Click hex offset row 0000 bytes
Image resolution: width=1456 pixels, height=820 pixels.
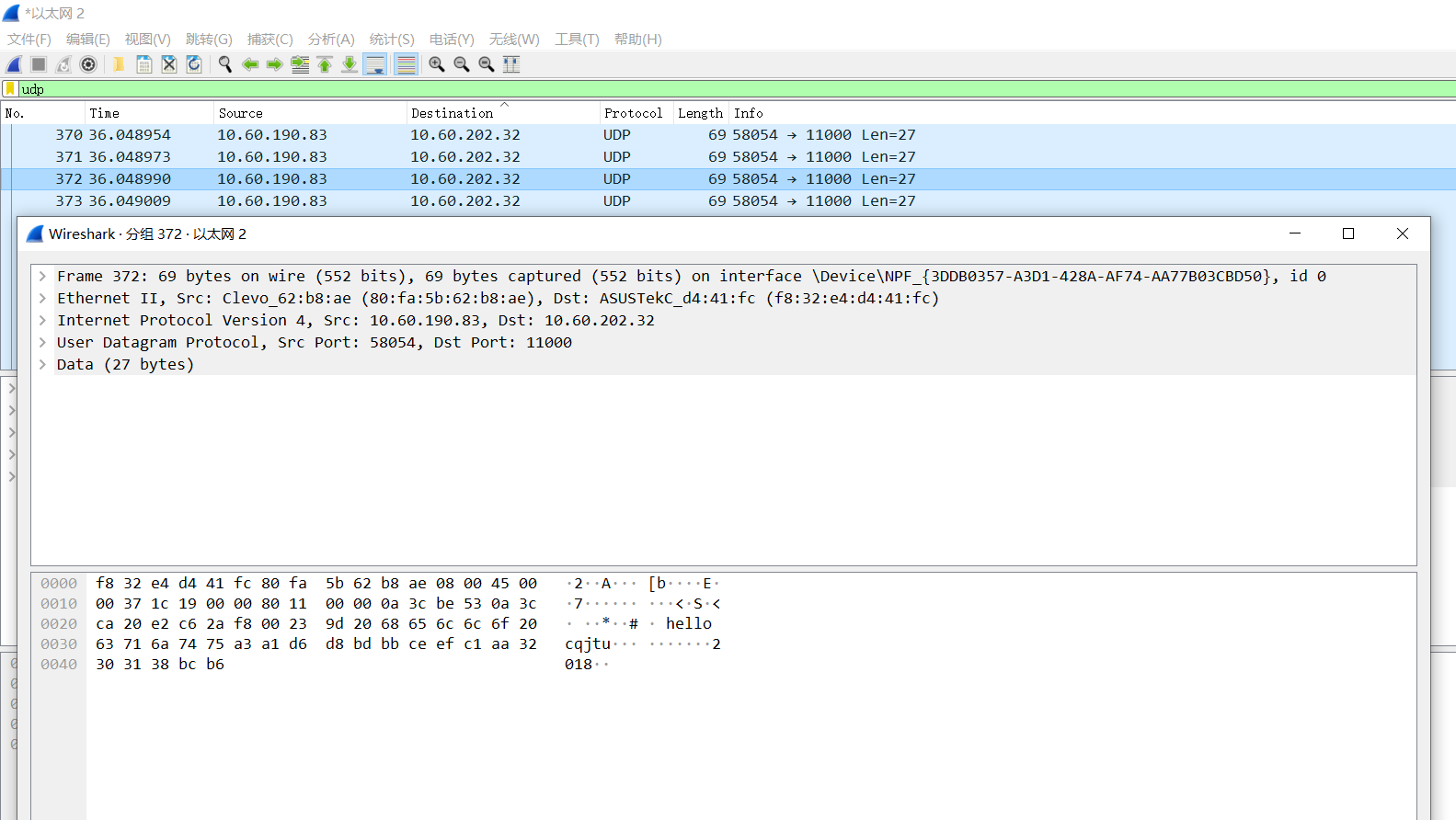tap(316, 583)
